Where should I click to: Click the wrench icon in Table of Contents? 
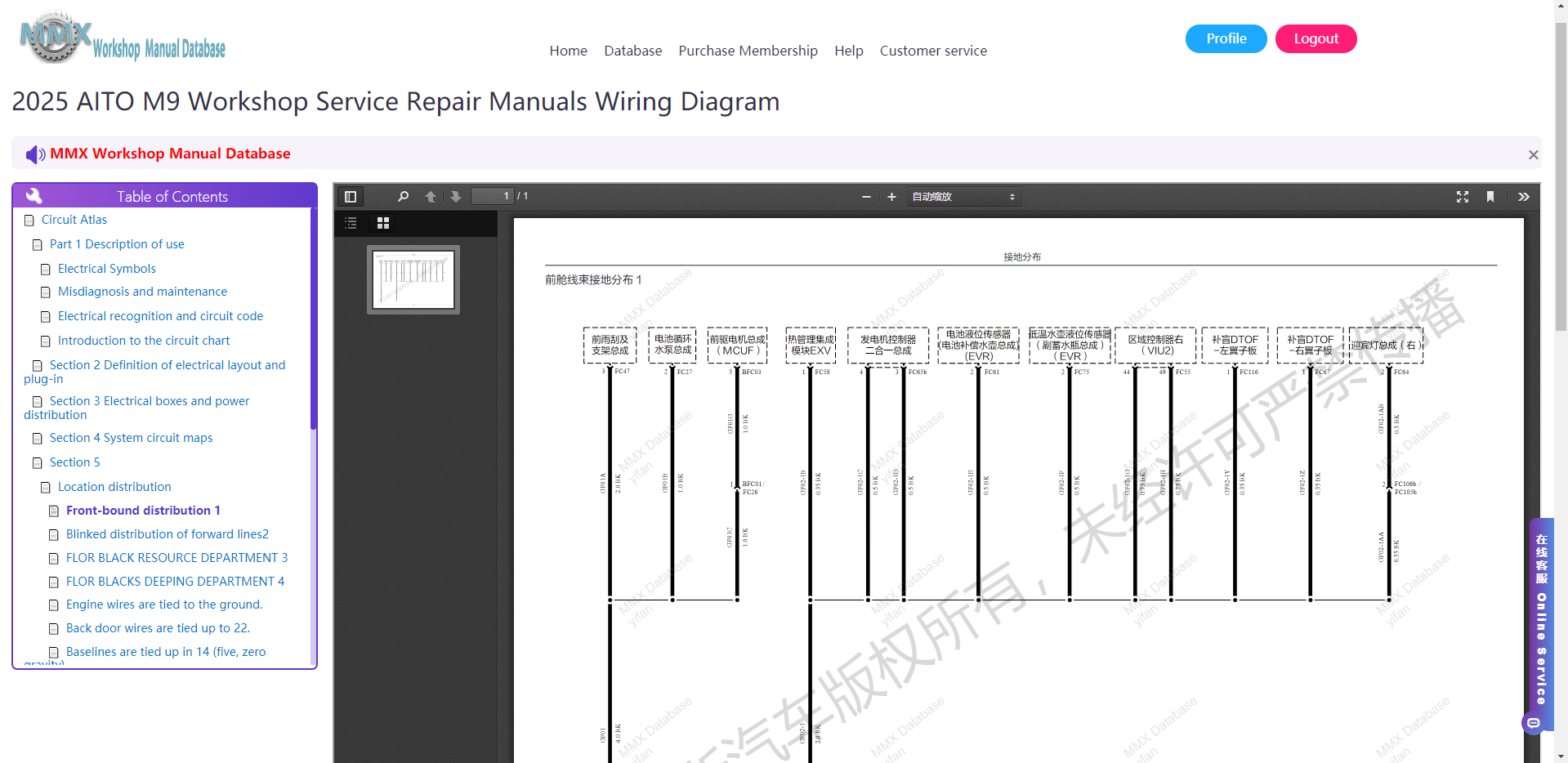click(34, 196)
